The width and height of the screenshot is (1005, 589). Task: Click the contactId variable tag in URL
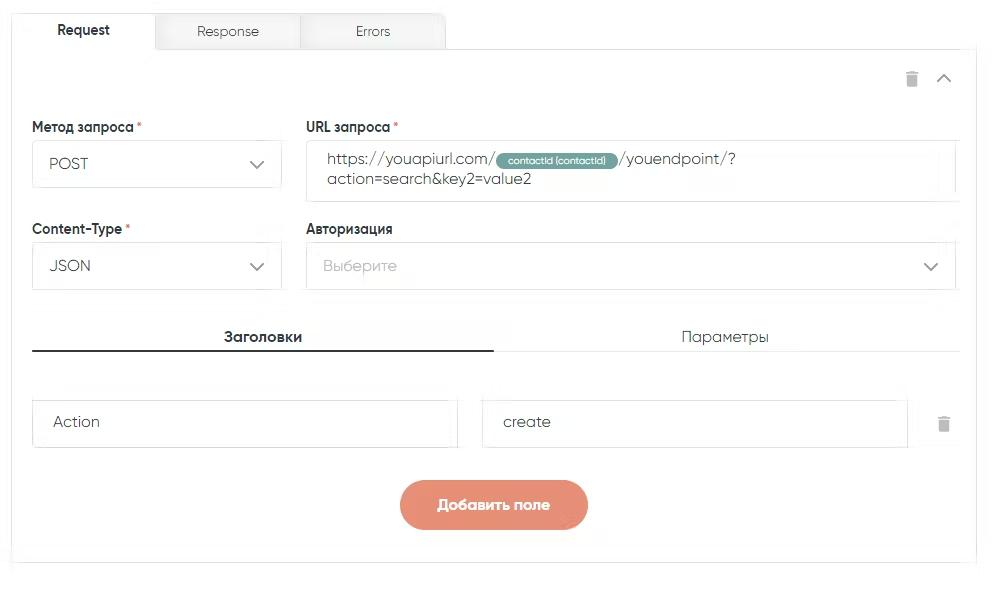coord(557,160)
